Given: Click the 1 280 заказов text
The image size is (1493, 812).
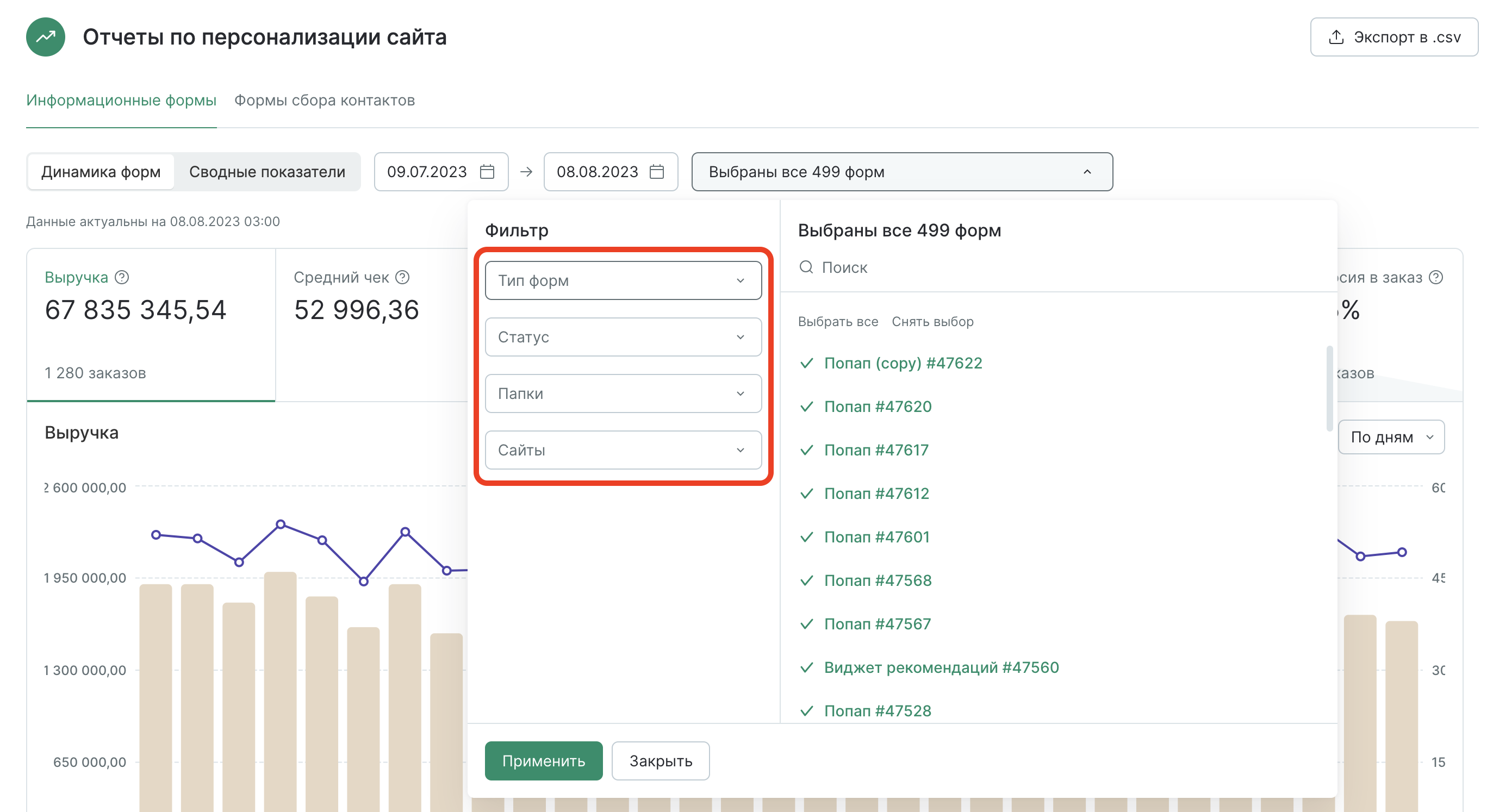Looking at the screenshot, I should tap(95, 373).
